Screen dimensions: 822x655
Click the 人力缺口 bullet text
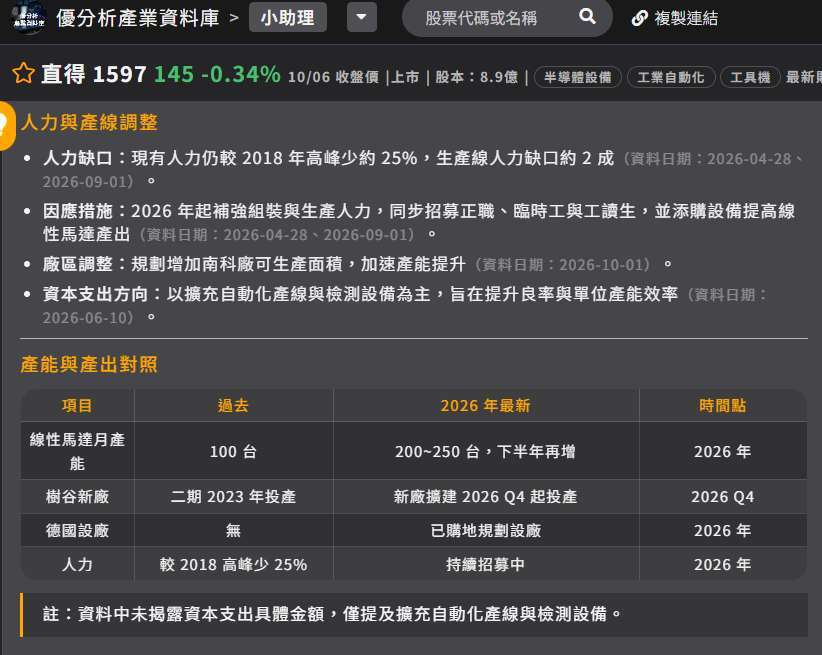(x=422, y=169)
